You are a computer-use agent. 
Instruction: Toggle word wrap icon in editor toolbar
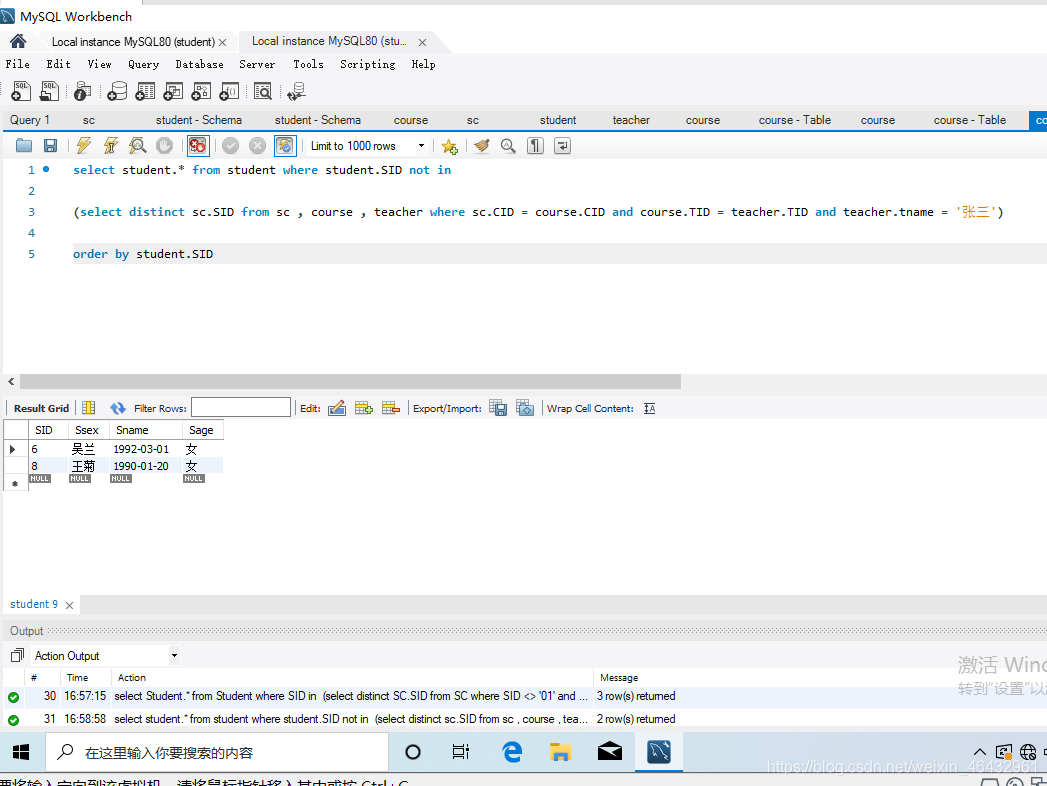562,146
